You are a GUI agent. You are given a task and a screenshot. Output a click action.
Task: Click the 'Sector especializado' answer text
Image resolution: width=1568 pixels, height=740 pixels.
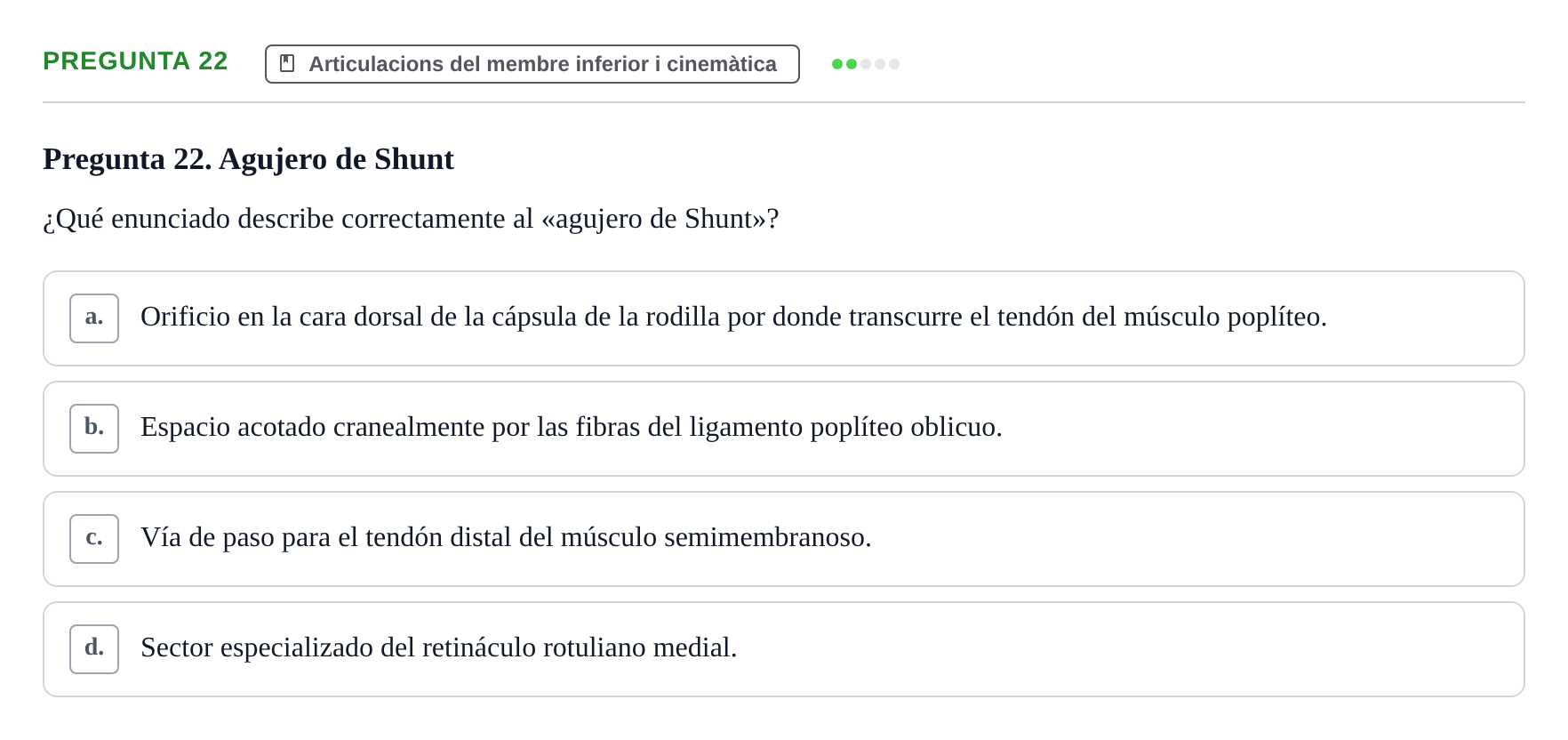[x=439, y=647]
